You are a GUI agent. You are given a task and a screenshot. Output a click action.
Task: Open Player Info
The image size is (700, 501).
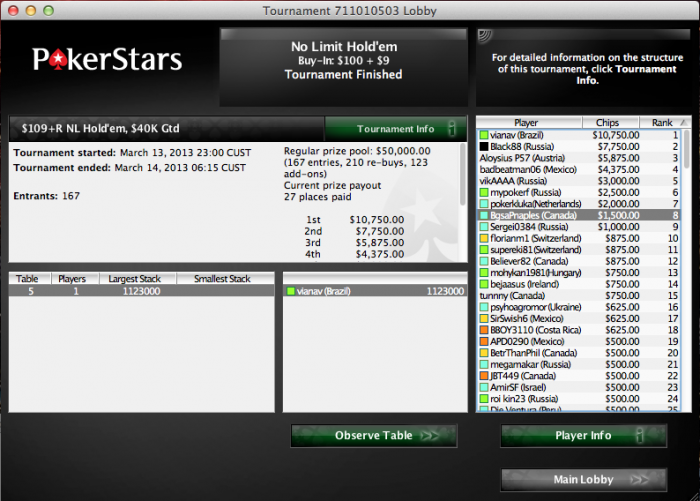pos(584,435)
